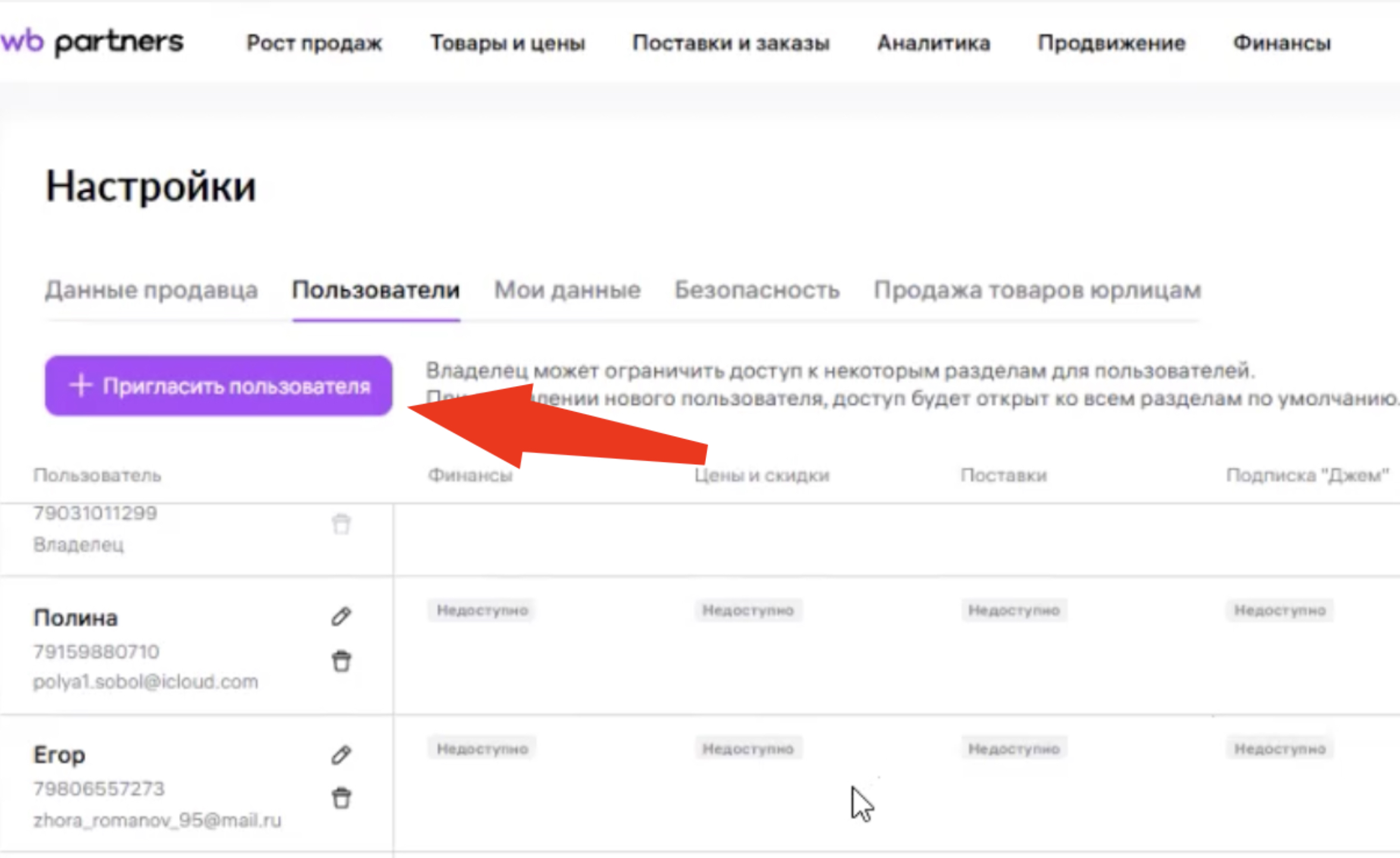Open the Безопасность tab
Viewport: 1400px width, 858px height.
757,290
